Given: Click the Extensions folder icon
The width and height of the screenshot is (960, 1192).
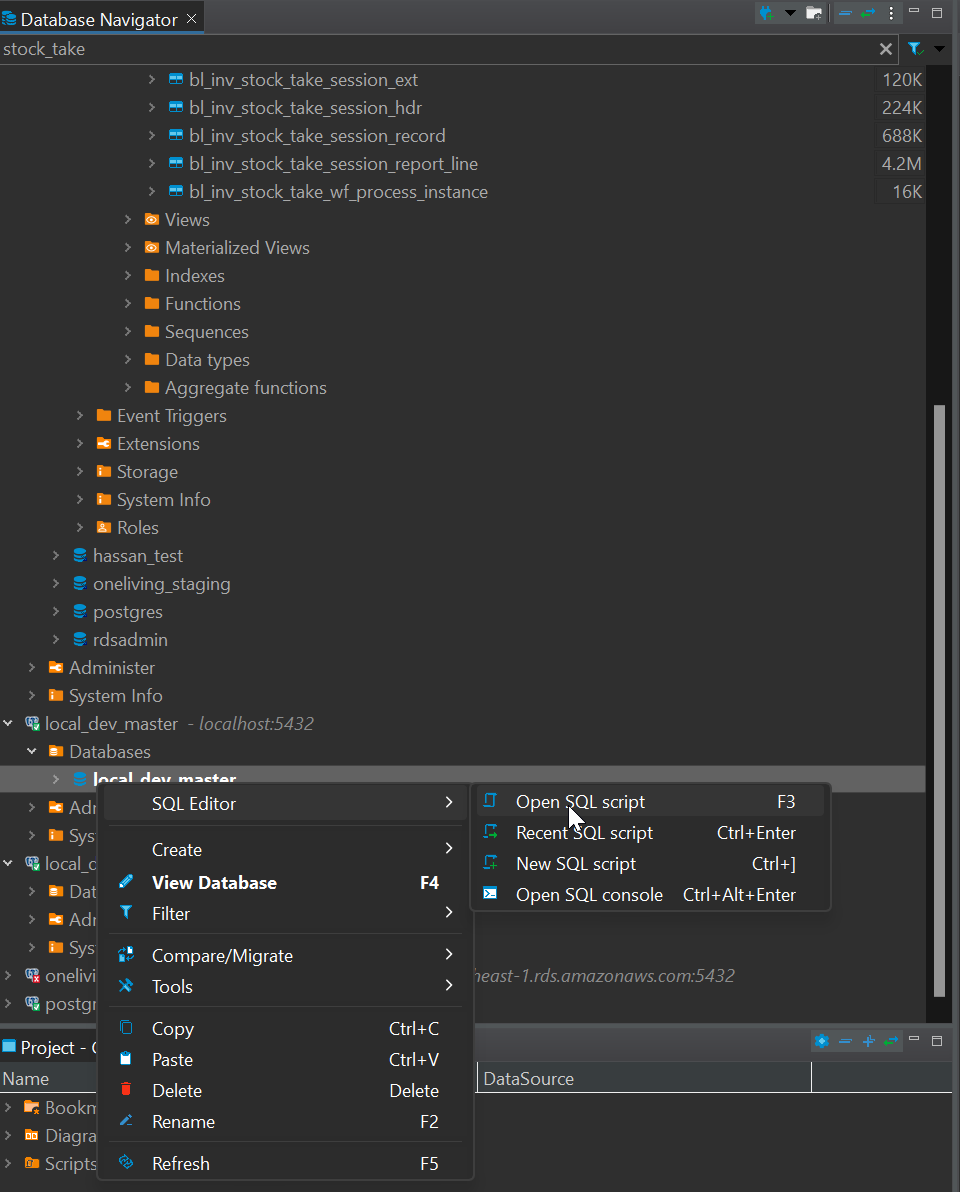Looking at the screenshot, I should 104,443.
